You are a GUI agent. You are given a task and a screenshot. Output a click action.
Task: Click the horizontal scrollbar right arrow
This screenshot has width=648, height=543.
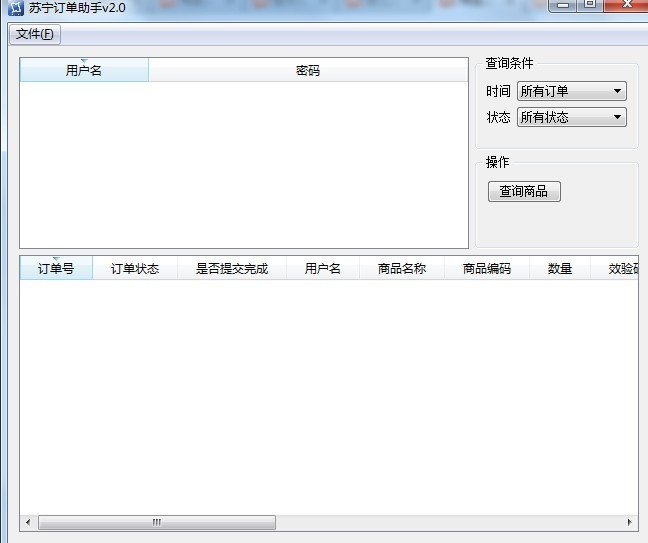(629, 522)
